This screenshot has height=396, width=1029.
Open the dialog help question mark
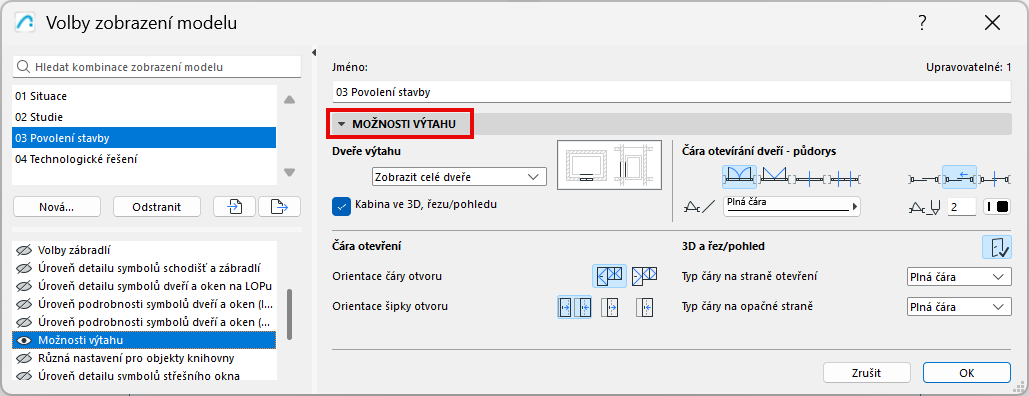click(922, 24)
